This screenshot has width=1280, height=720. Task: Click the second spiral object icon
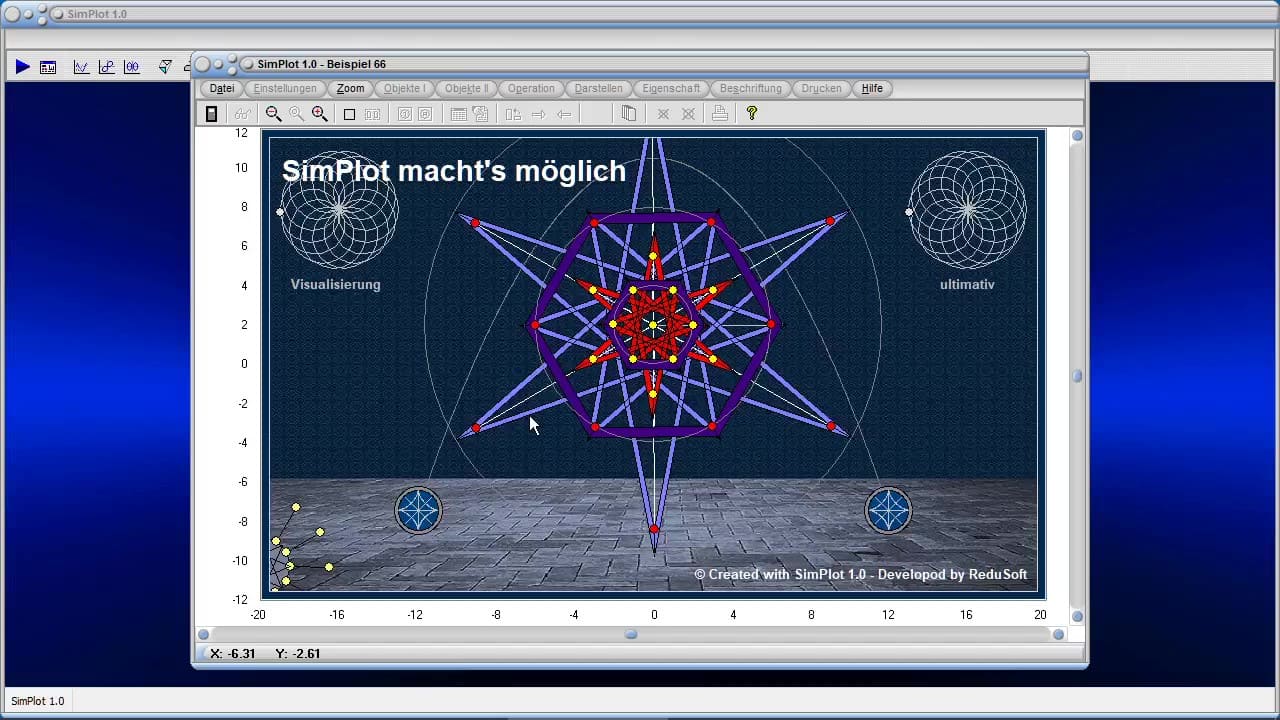[x=425, y=114]
